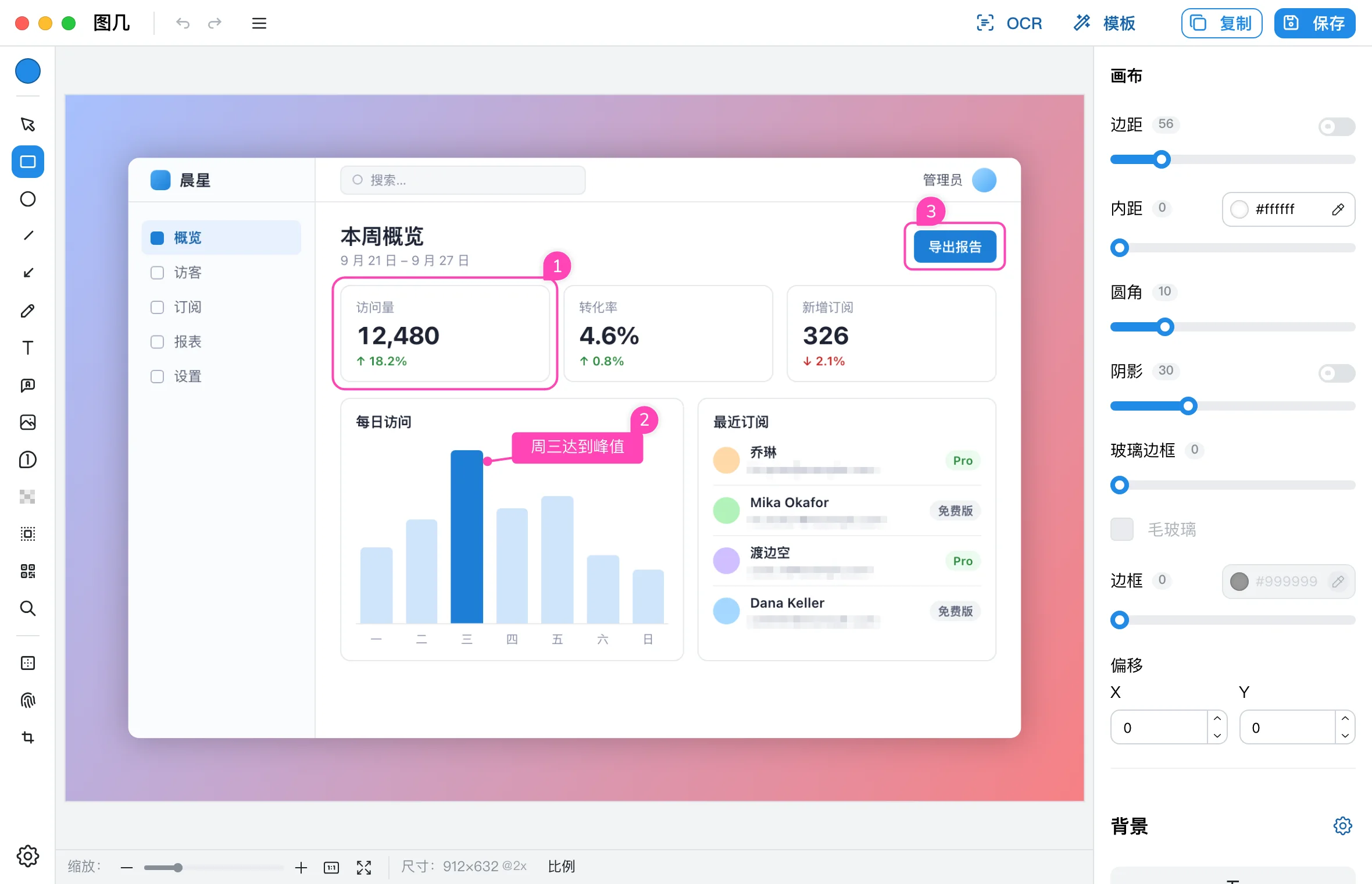
Task: Open the 模板 templates menu
Action: [x=1104, y=23]
